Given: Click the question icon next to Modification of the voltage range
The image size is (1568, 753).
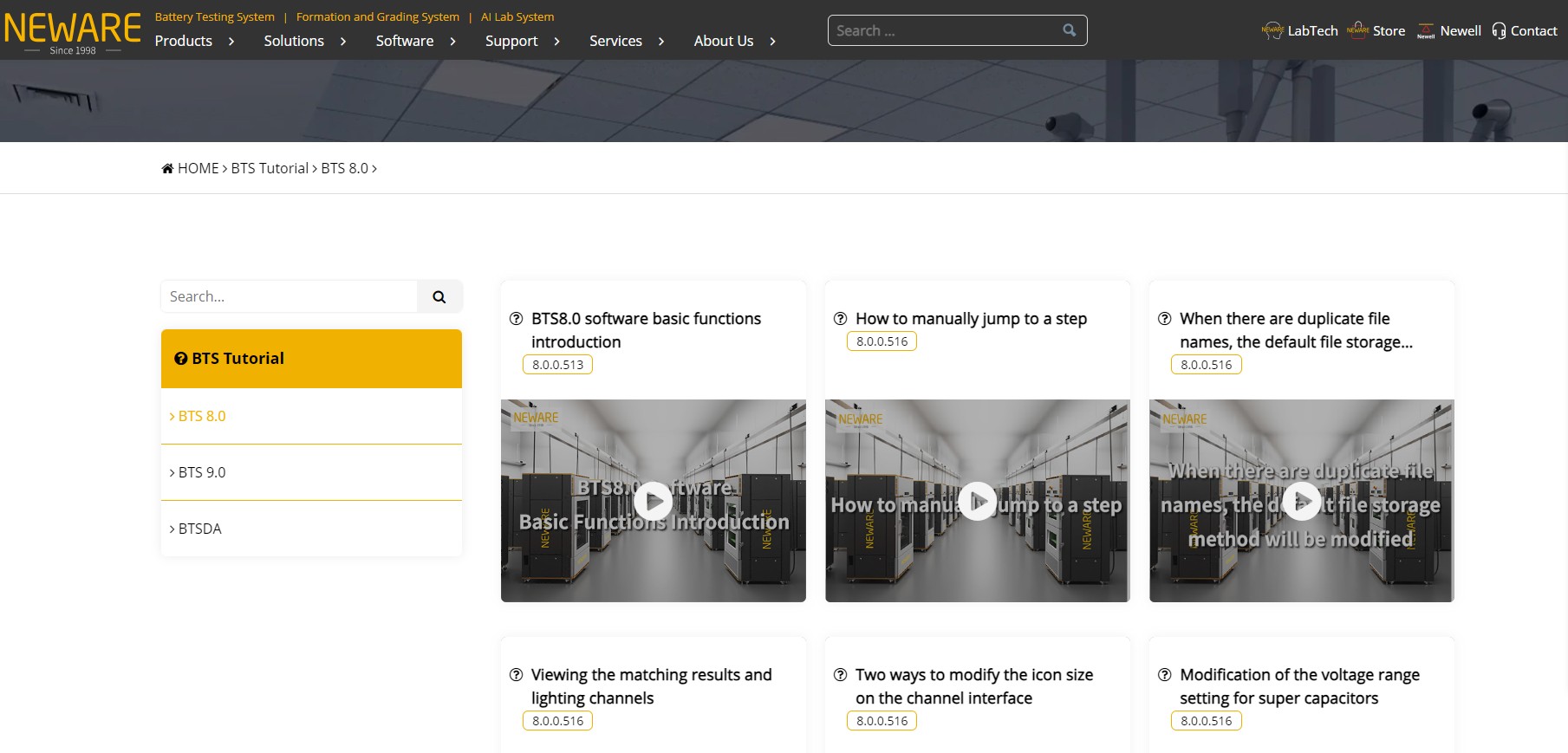Looking at the screenshot, I should 1165,675.
